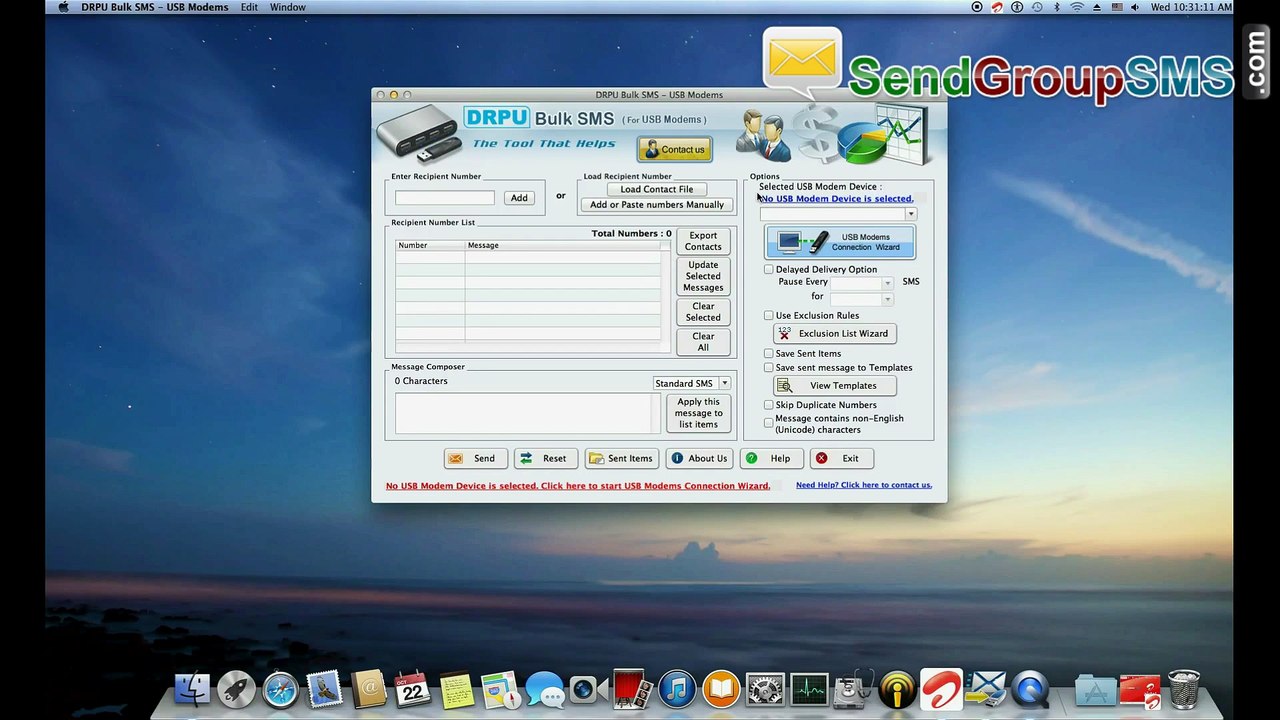Open QuickTime Player from the Dock

(x=1030, y=690)
